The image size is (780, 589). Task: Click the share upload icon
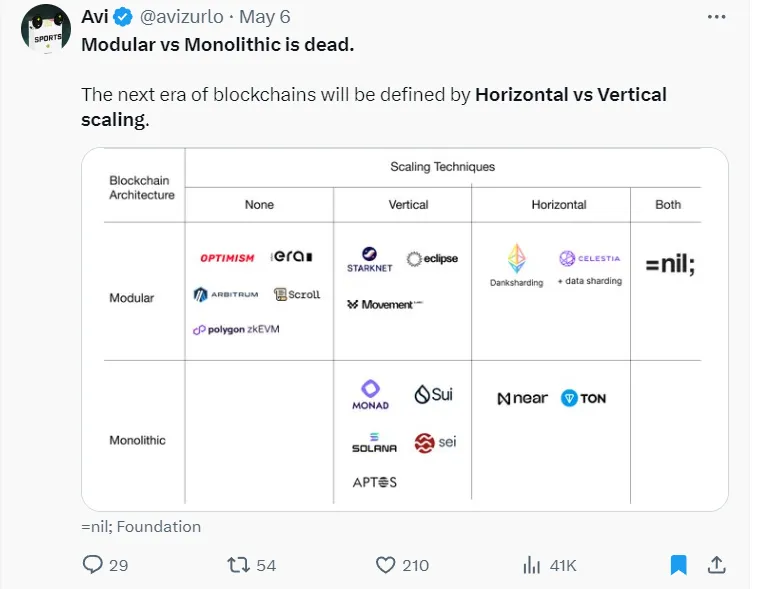pyautogui.click(x=716, y=565)
